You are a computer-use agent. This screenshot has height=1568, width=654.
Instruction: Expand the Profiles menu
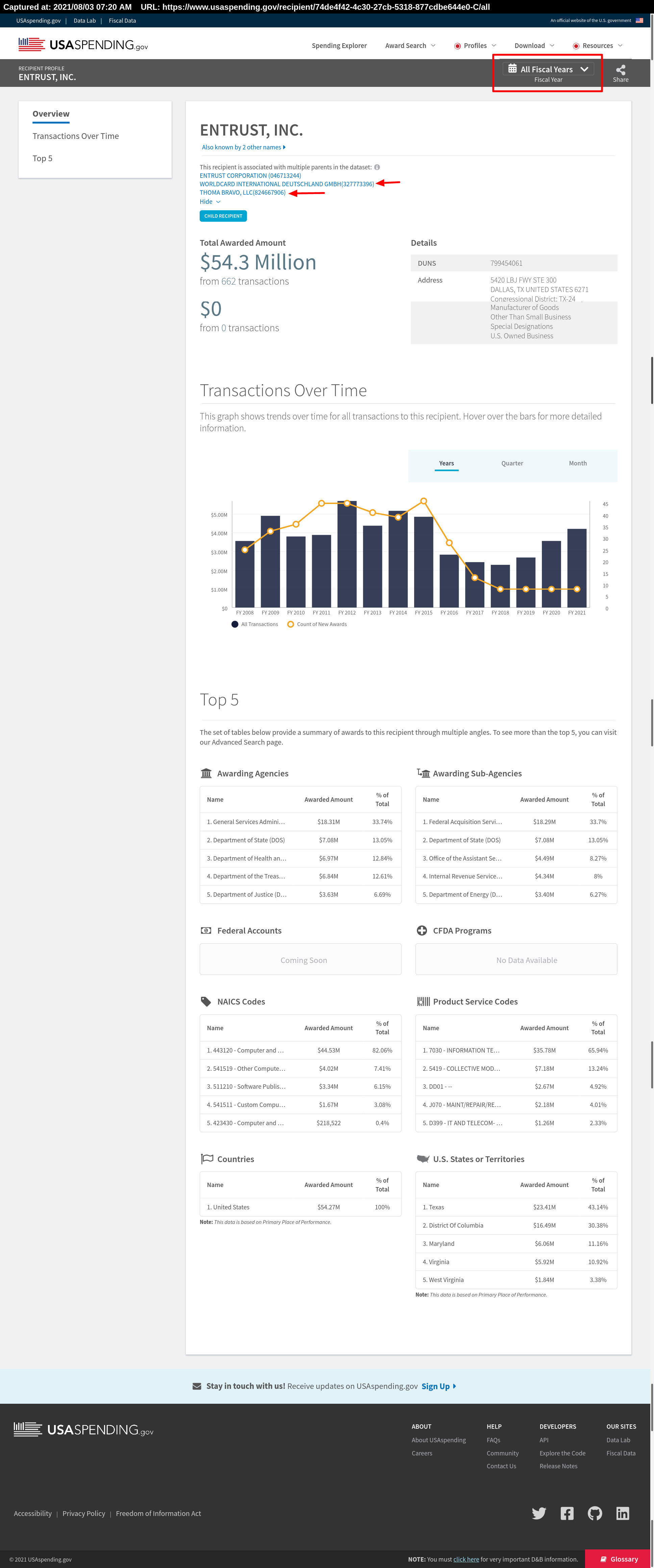(x=475, y=46)
